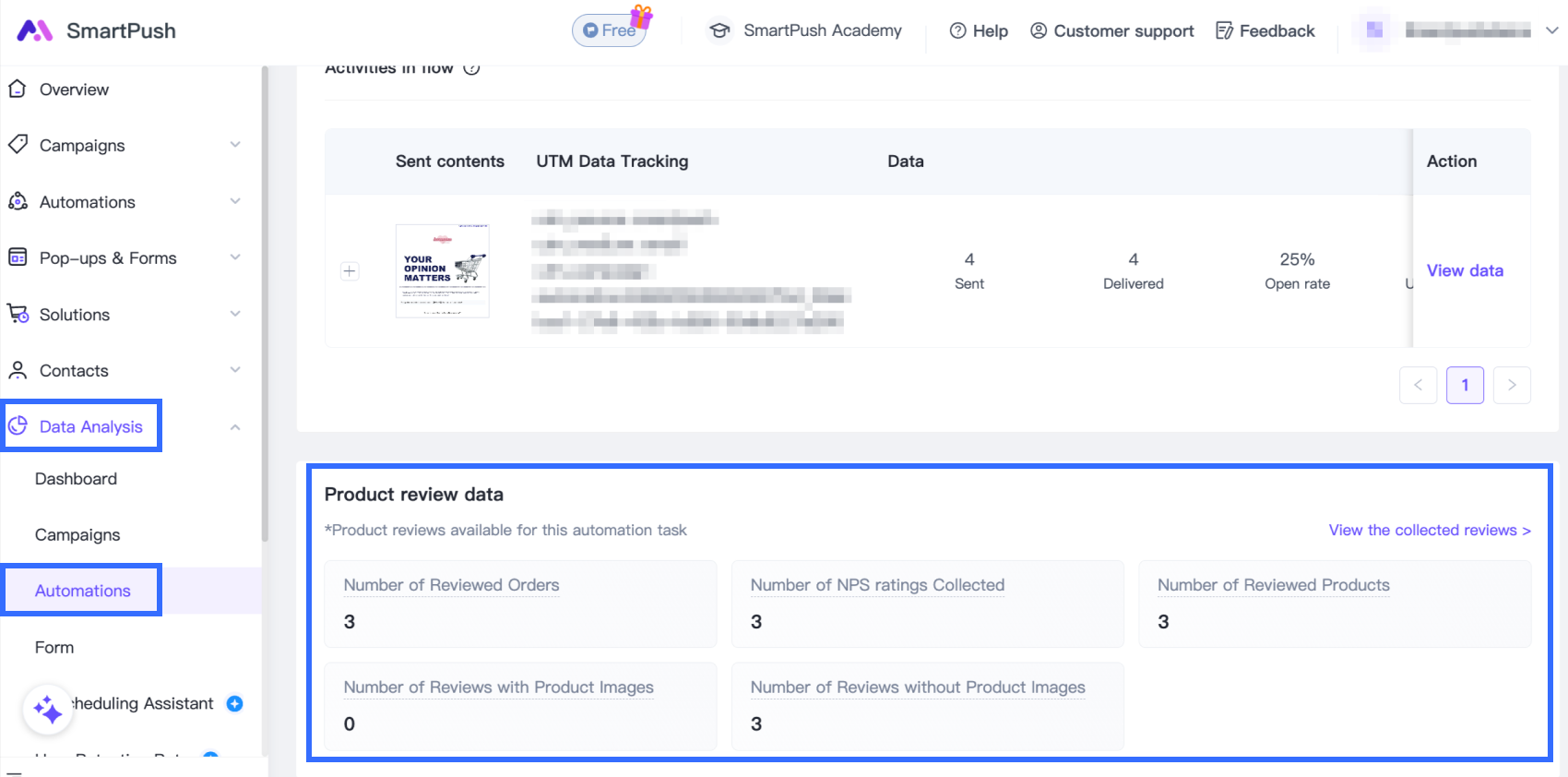Viewport: 1568px width, 777px height.
Task: Expand the Campaigns sidebar menu chevron
Action: coord(235,145)
